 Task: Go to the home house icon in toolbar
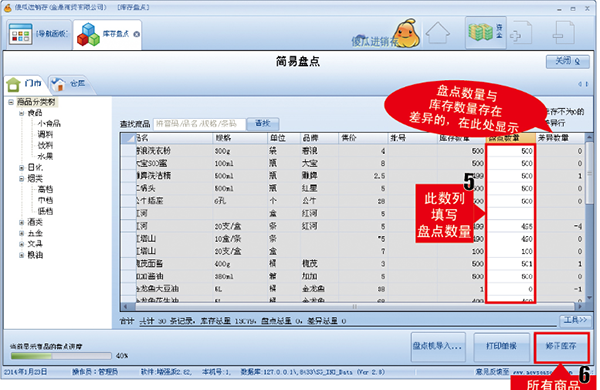point(438,33)
